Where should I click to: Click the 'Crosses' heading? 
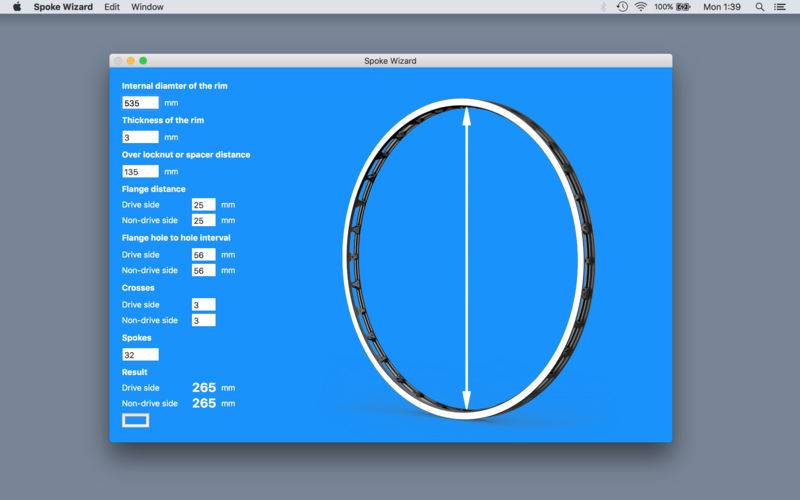click(x=138, y=288)
